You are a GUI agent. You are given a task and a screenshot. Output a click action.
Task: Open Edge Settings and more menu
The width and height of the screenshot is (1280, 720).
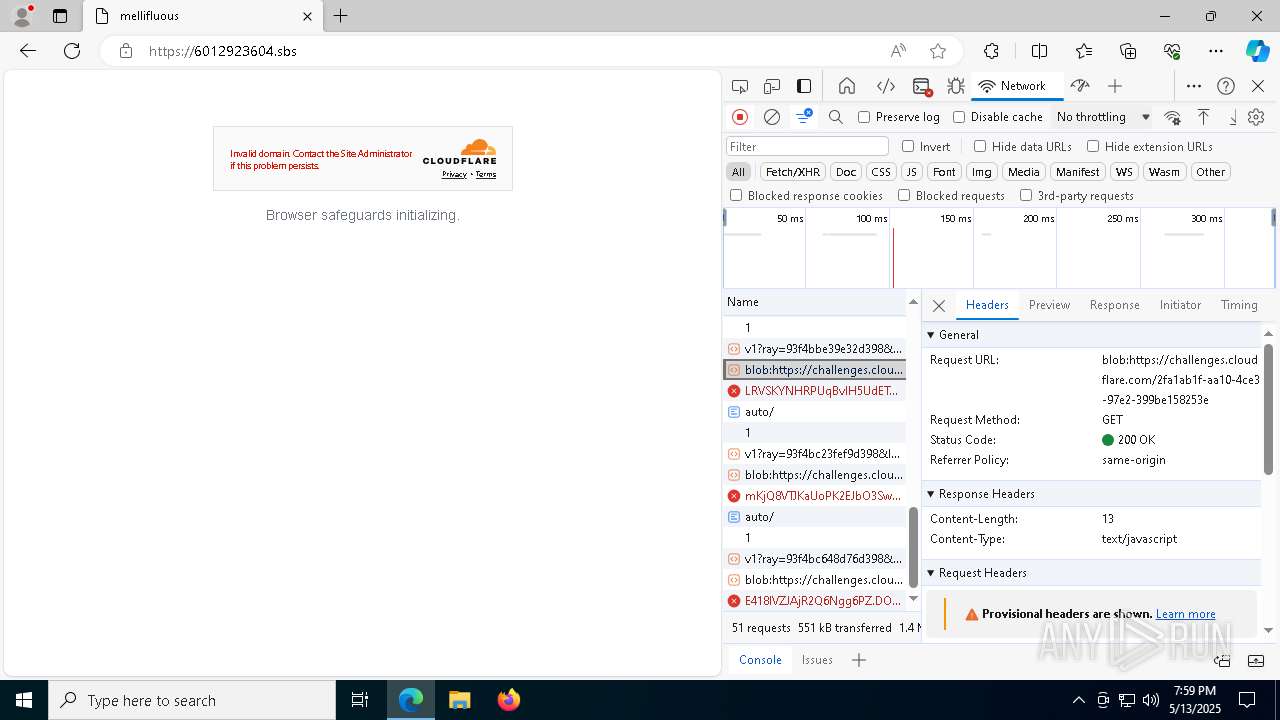[1216, 51]
